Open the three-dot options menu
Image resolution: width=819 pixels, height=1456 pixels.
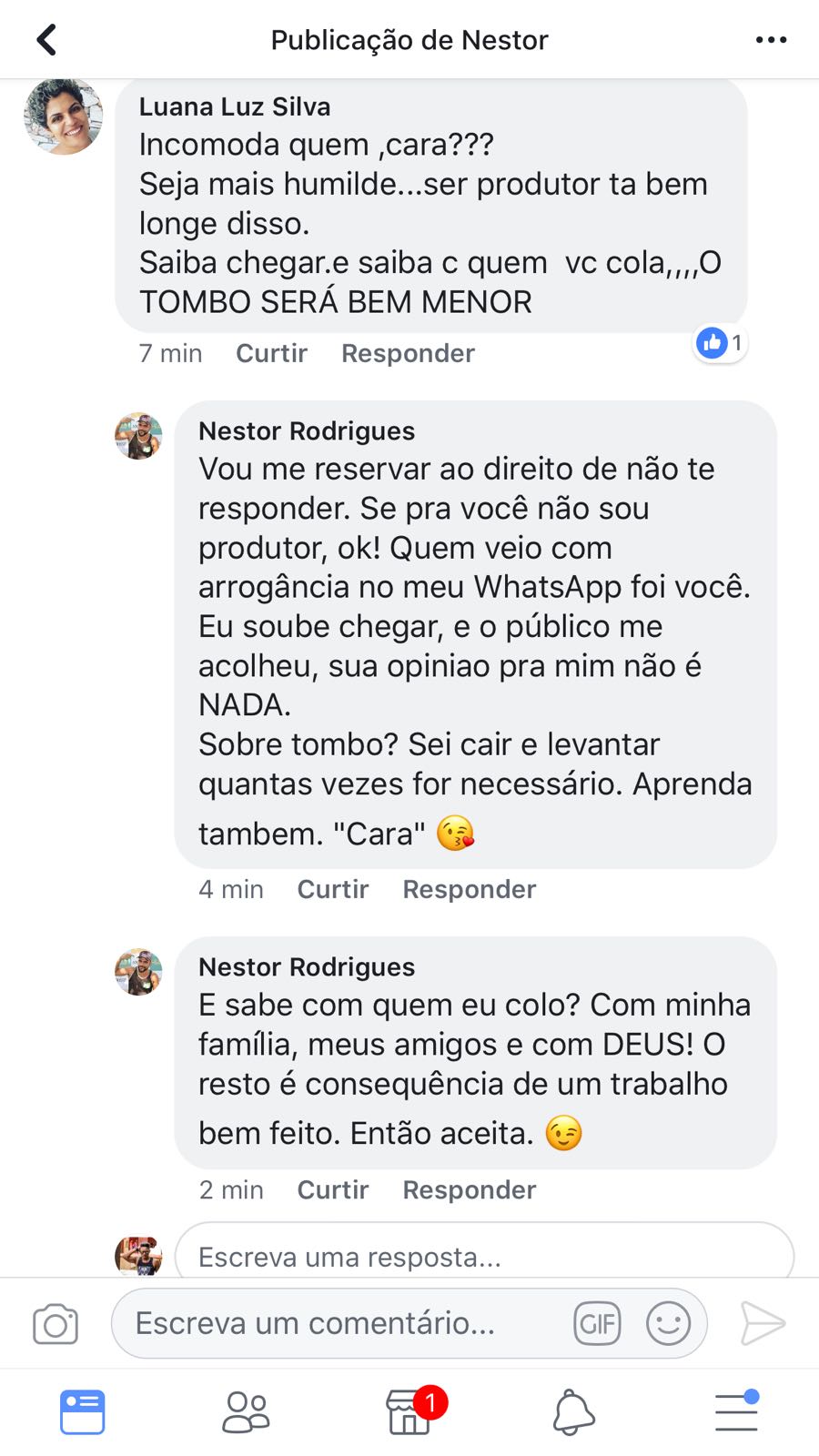pyautogui.click(x=771, y=40)
